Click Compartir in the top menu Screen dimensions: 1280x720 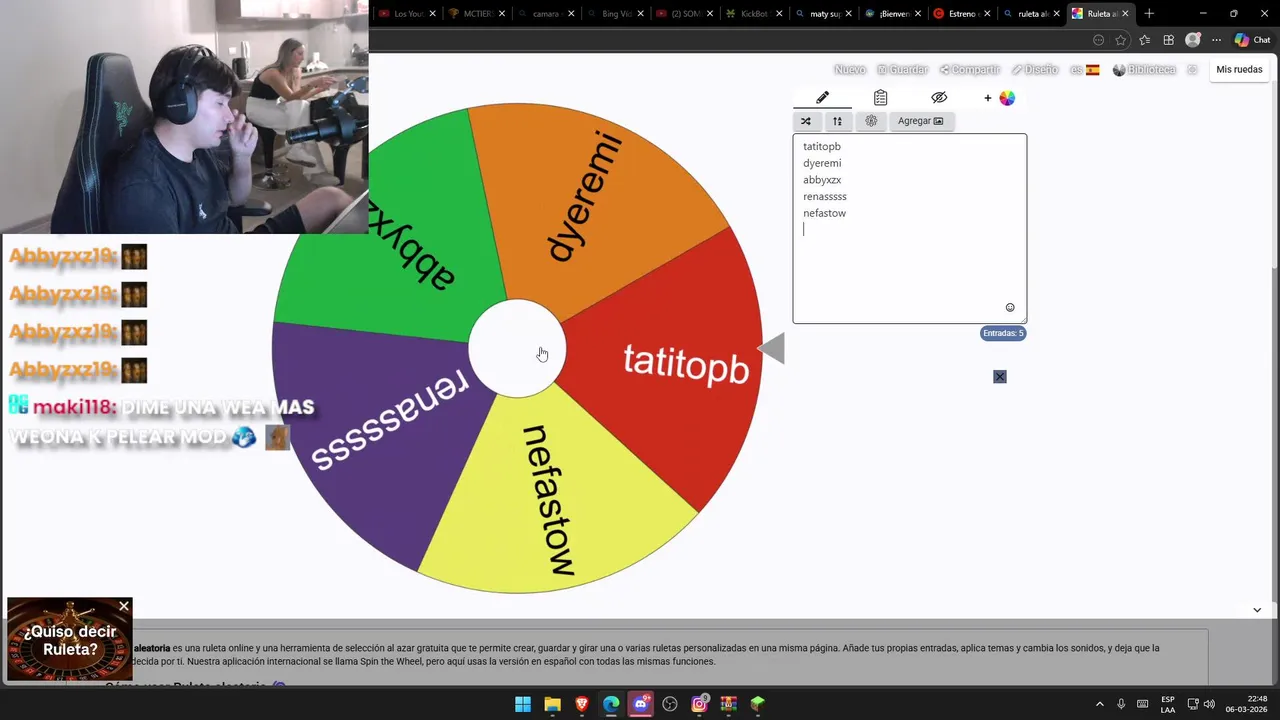coord(970,70)
